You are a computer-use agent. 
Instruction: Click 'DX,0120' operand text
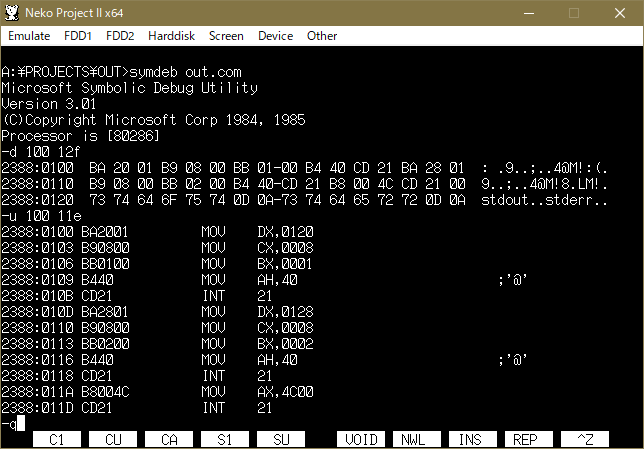285,232
